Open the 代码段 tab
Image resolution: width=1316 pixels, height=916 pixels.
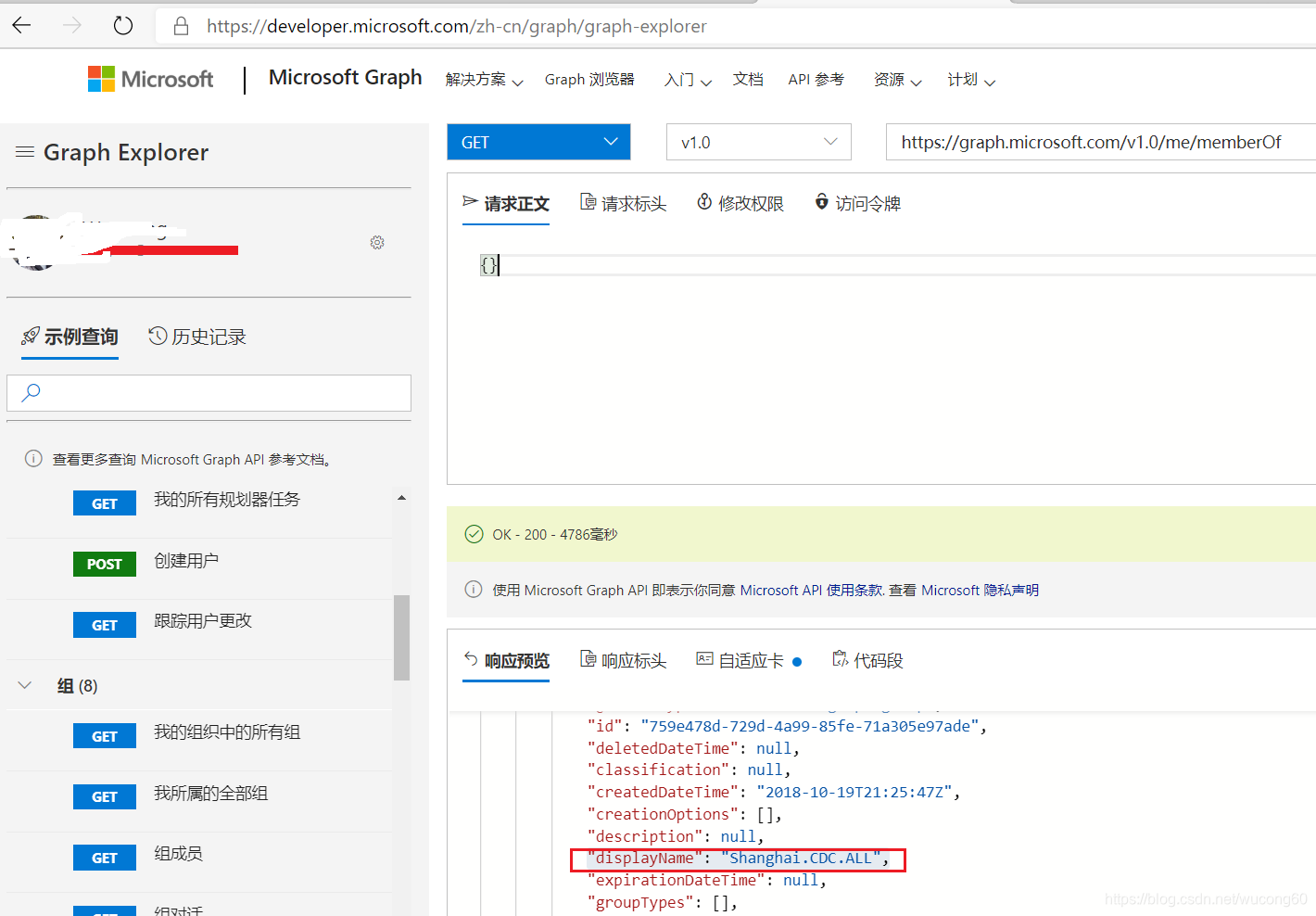point(867,660)
